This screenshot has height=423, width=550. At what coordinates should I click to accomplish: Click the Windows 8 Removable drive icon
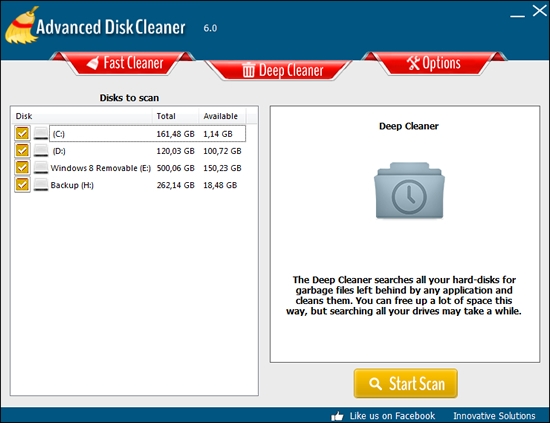(41, 168)
